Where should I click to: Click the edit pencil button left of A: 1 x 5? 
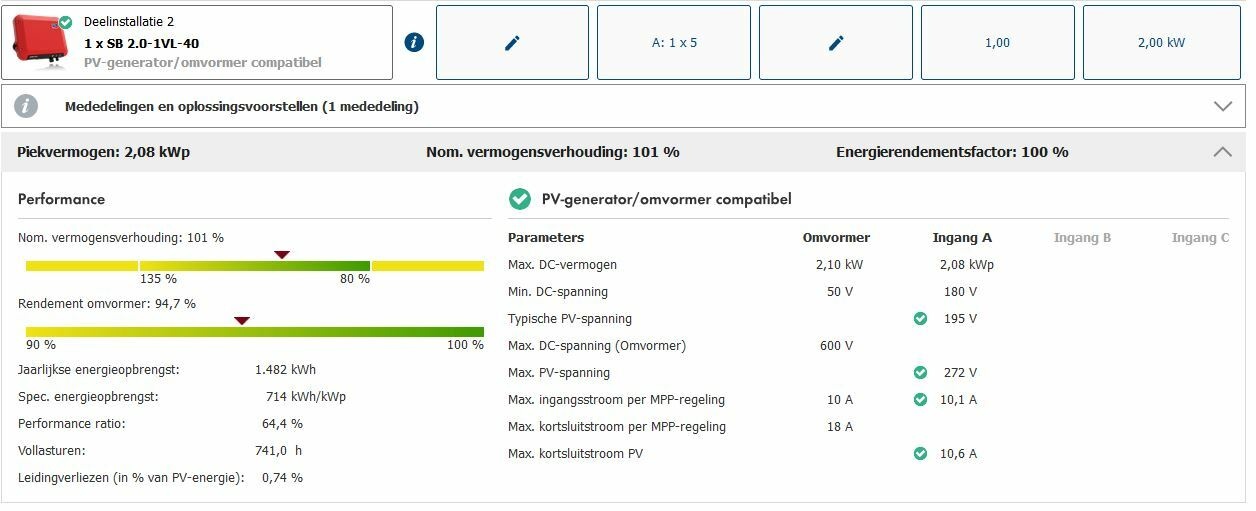(512, 43)
